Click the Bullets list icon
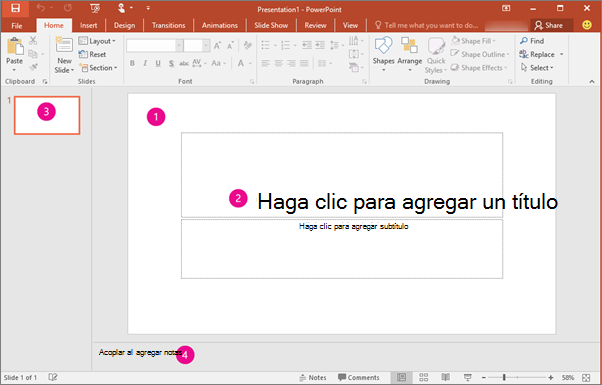The height and width of the screenshot is (385, 602). [x=266, y=45]
